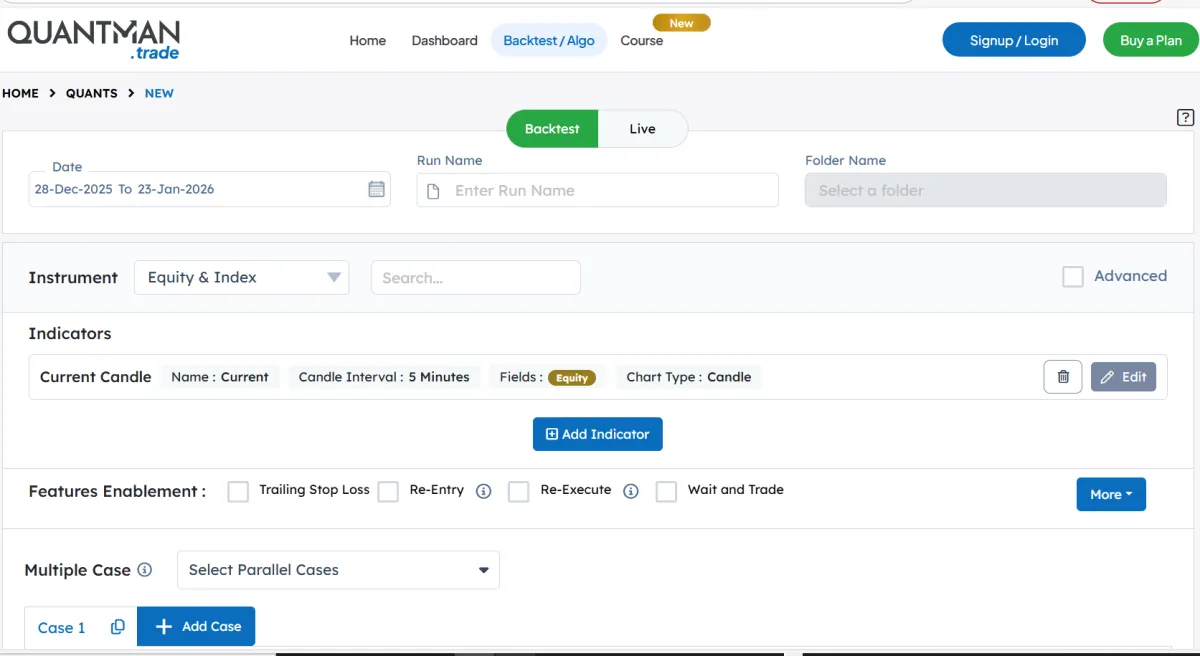Open the Select a folder dropdown
This screenshot has width=1200, height=656.
(985, 190)
